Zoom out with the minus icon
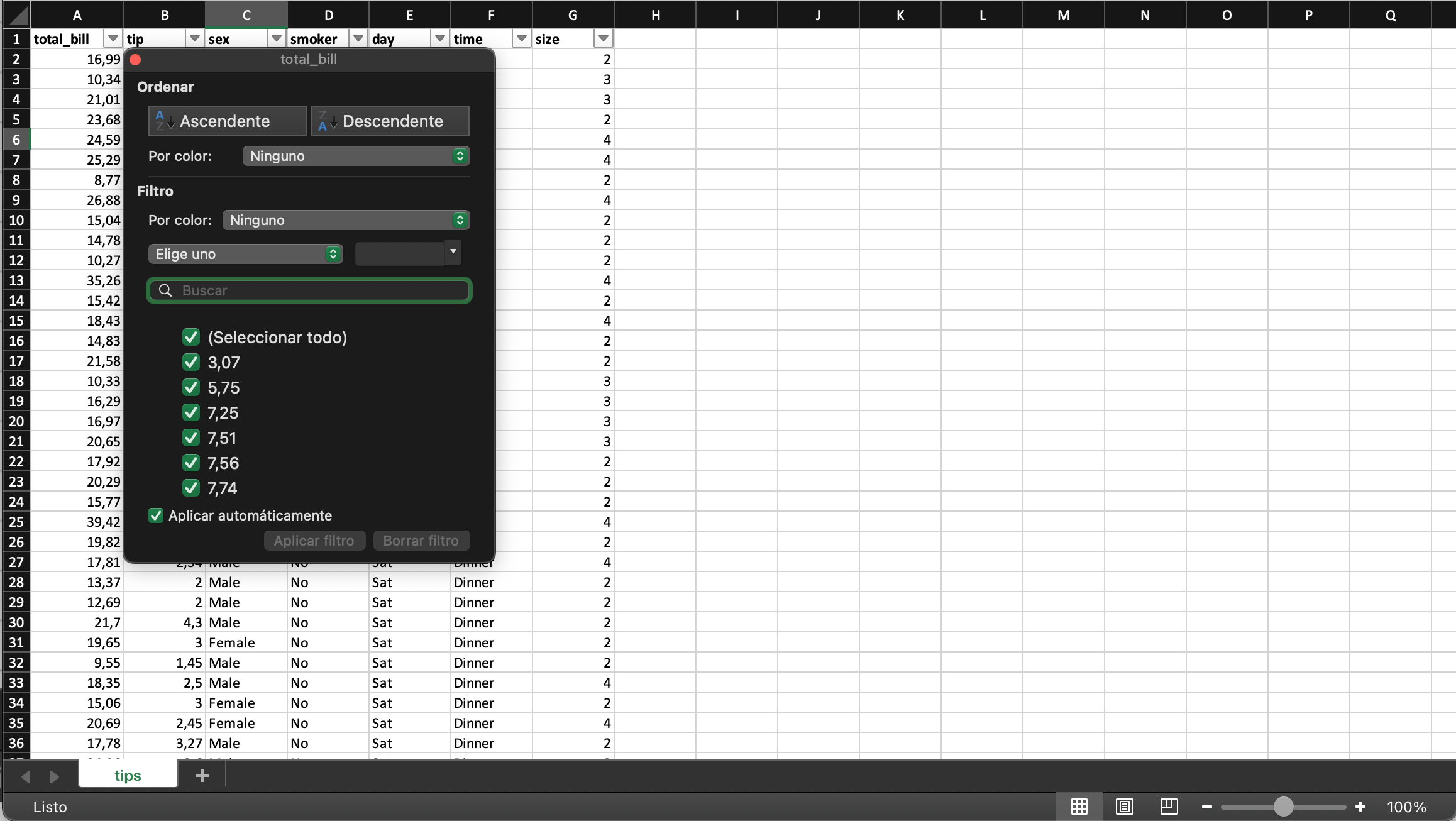This screenshot has height=821, width=1456. [x=1207, y=807]
